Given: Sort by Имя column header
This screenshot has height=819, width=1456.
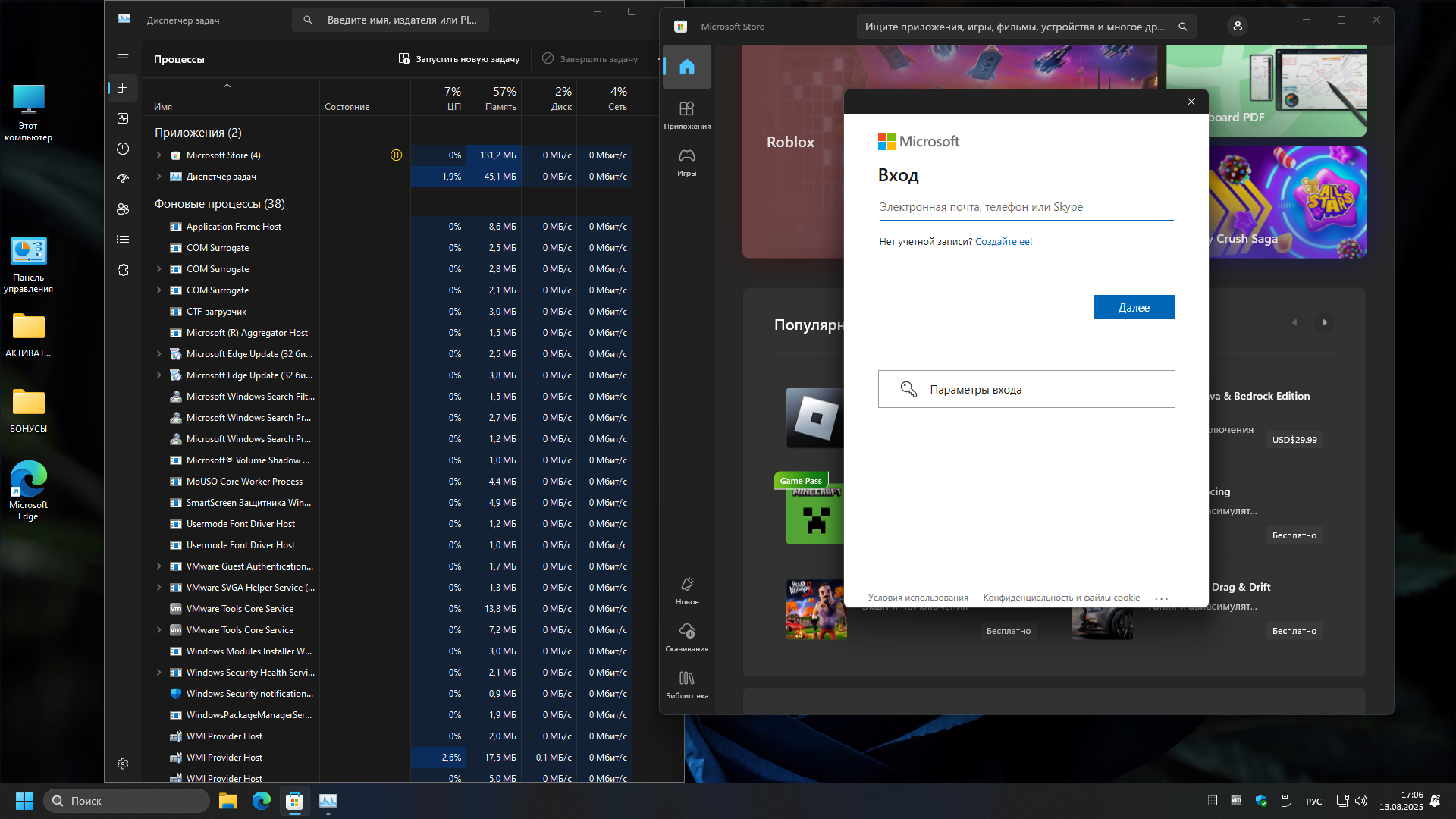Looking at the screenshot, I should pyautogui.click(x=231, y=98).
